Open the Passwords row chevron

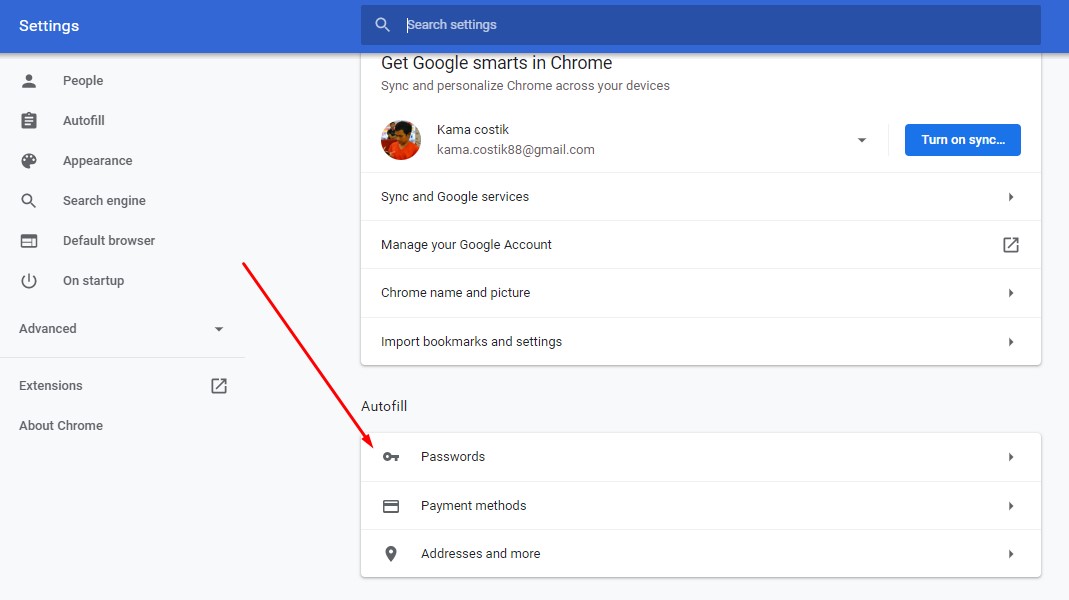click(1010, 457)
